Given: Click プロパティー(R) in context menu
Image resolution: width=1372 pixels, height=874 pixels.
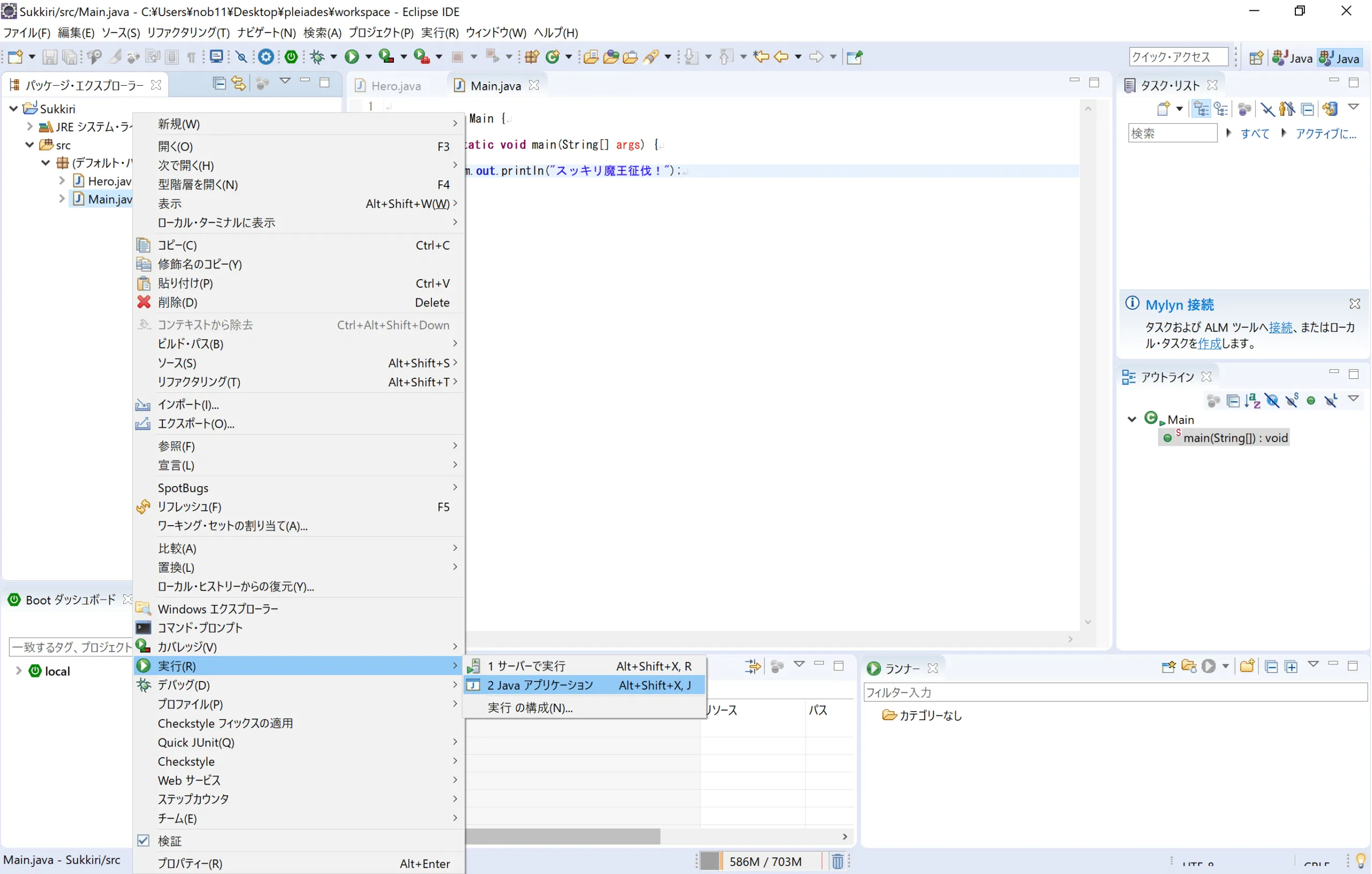Looking at the screenshot, I should [299, 863].
